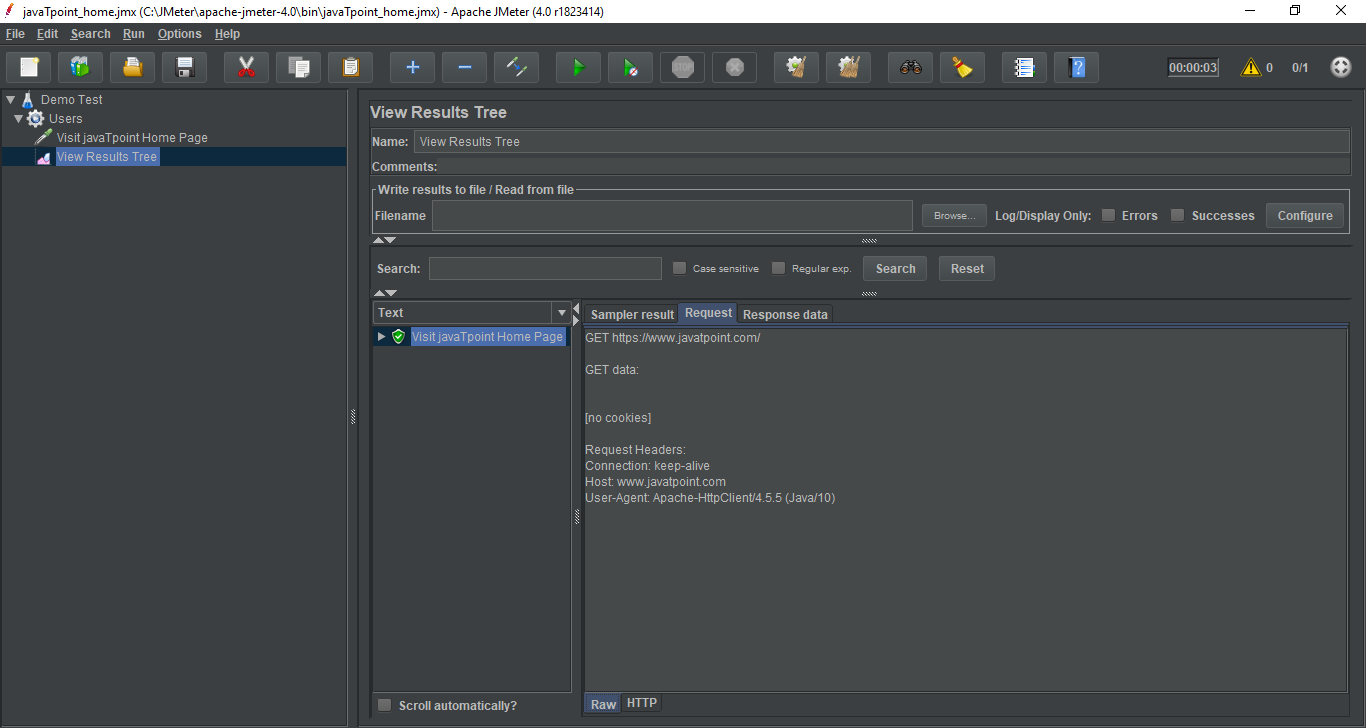Click the Demo Test flask icon
Viewport: 1366px width, 728px height.
click(x=27, y=100)
